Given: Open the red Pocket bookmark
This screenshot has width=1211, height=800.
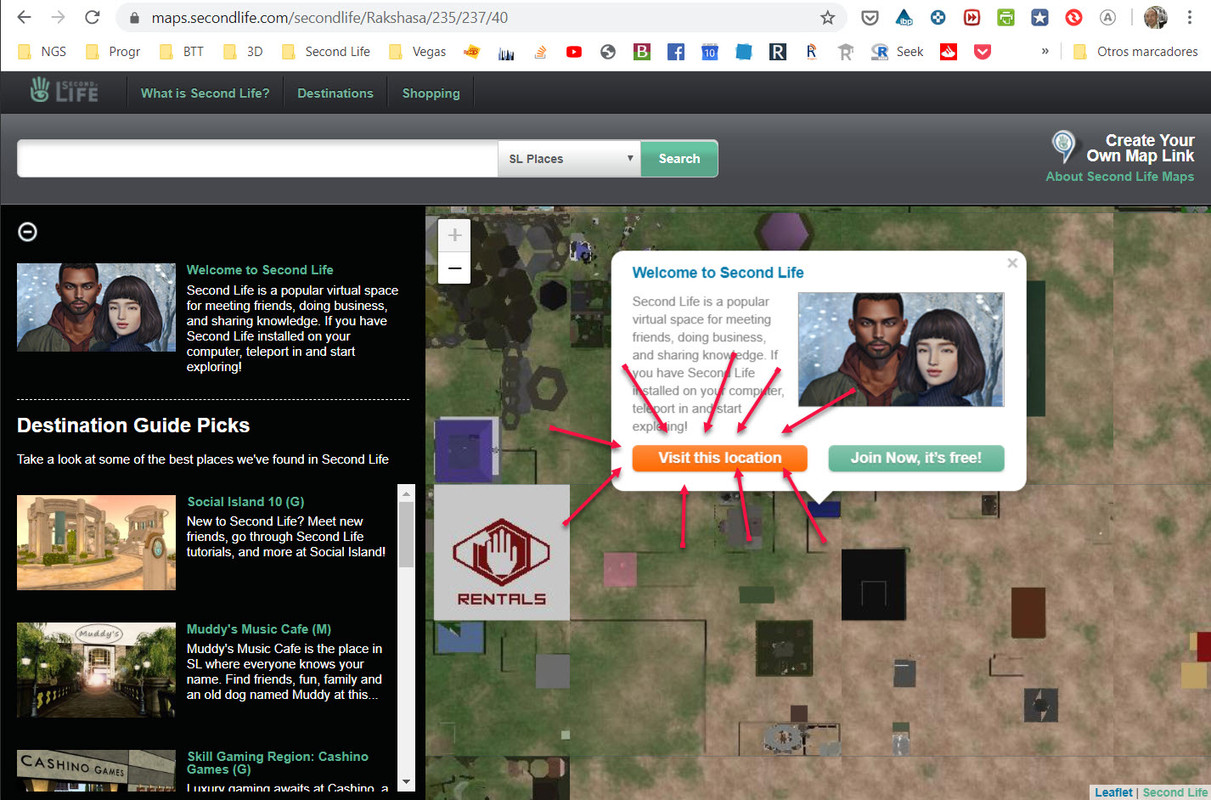Looking at the screenshot, I should pos(982,52).
